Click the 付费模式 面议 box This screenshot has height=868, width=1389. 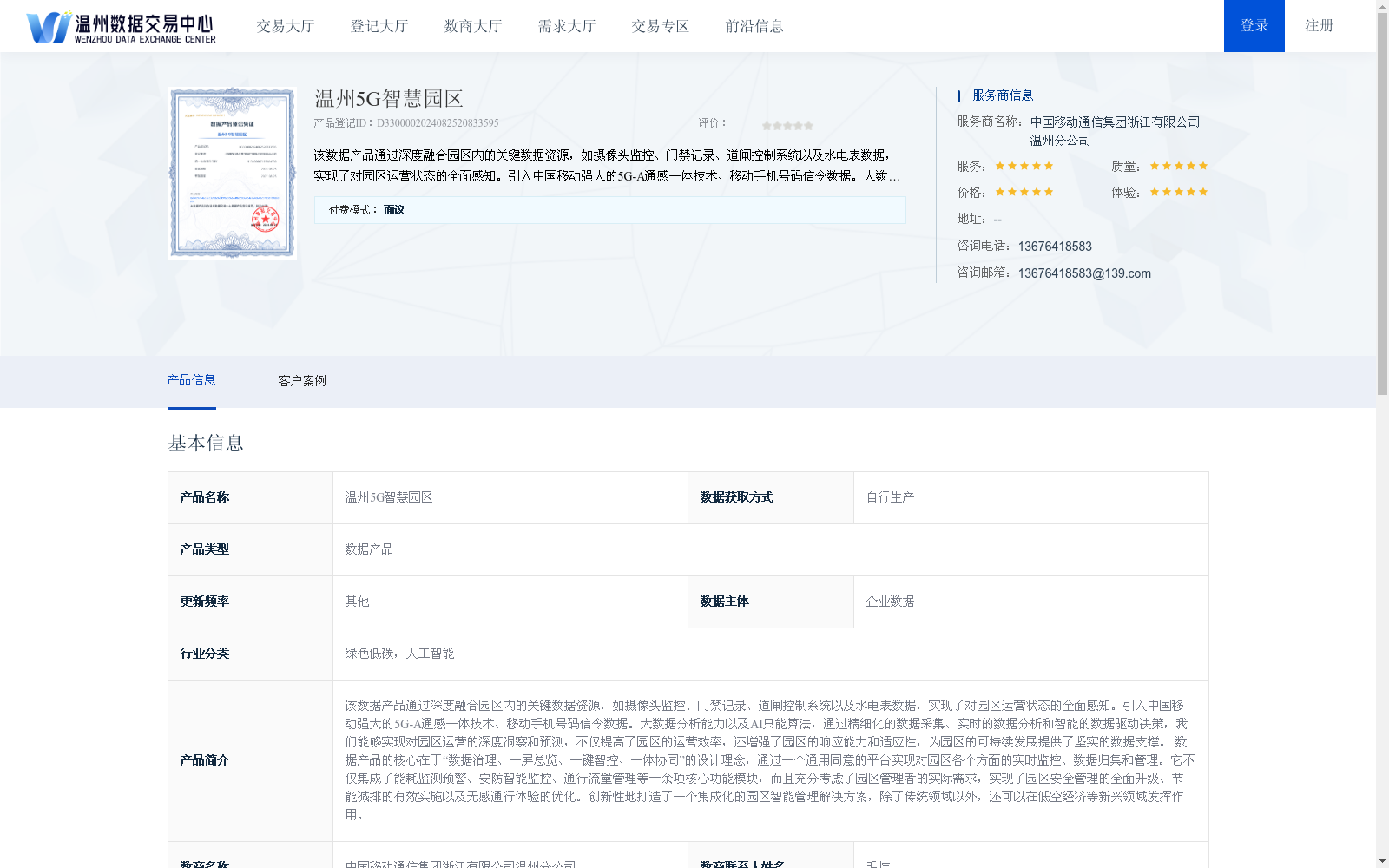pos(609,210)
